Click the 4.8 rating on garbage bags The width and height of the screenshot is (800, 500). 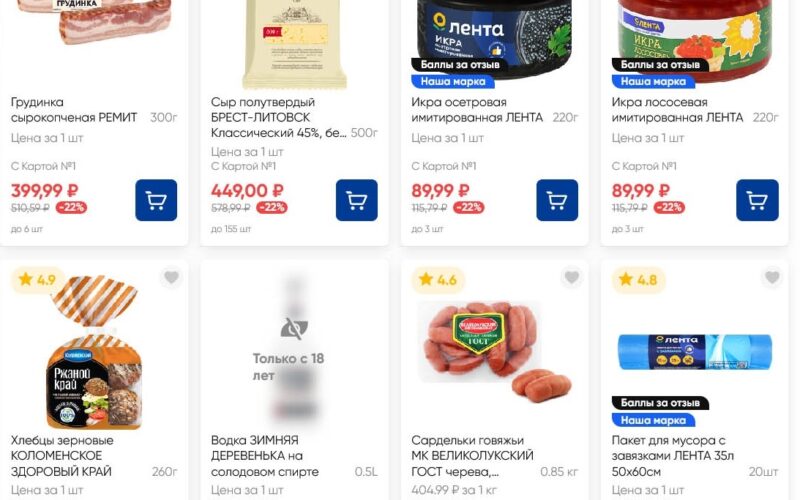pyautogui.click(x=638, y=280)
